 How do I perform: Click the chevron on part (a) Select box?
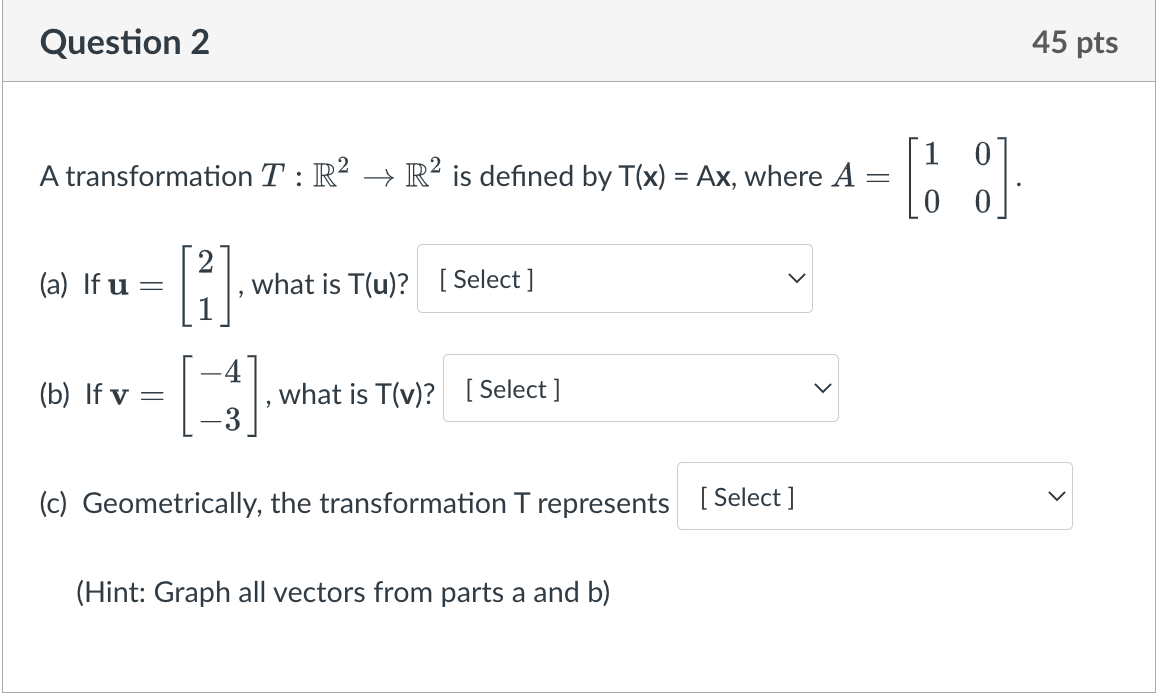(795, 278)
